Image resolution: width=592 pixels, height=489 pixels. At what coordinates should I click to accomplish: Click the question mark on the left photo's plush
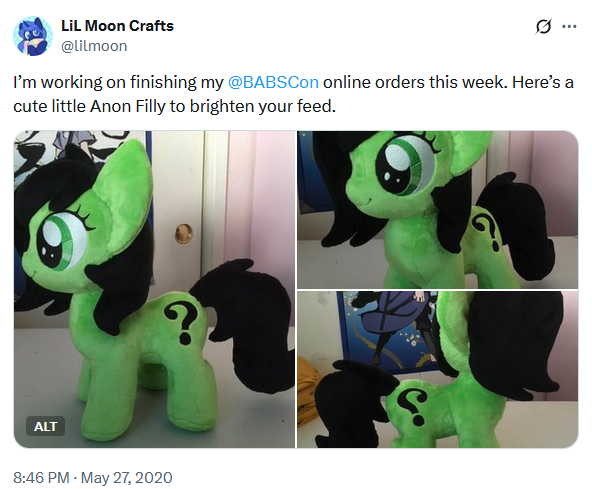(182, 323)
